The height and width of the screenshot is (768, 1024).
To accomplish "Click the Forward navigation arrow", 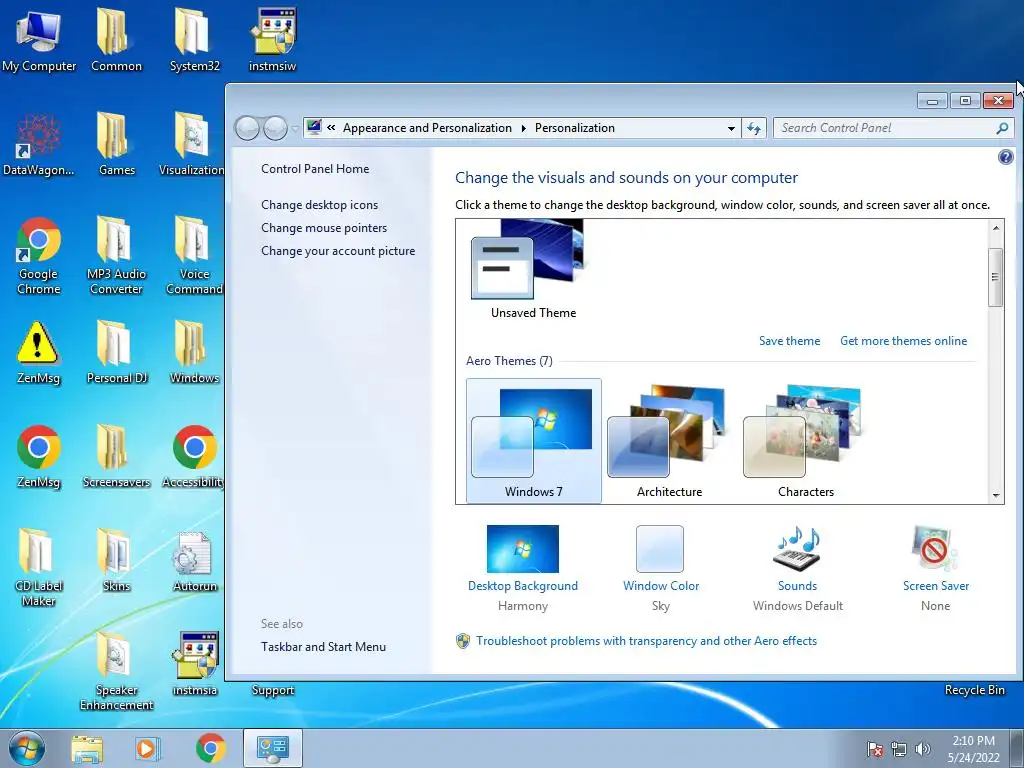I will click(x=275, y=128).
